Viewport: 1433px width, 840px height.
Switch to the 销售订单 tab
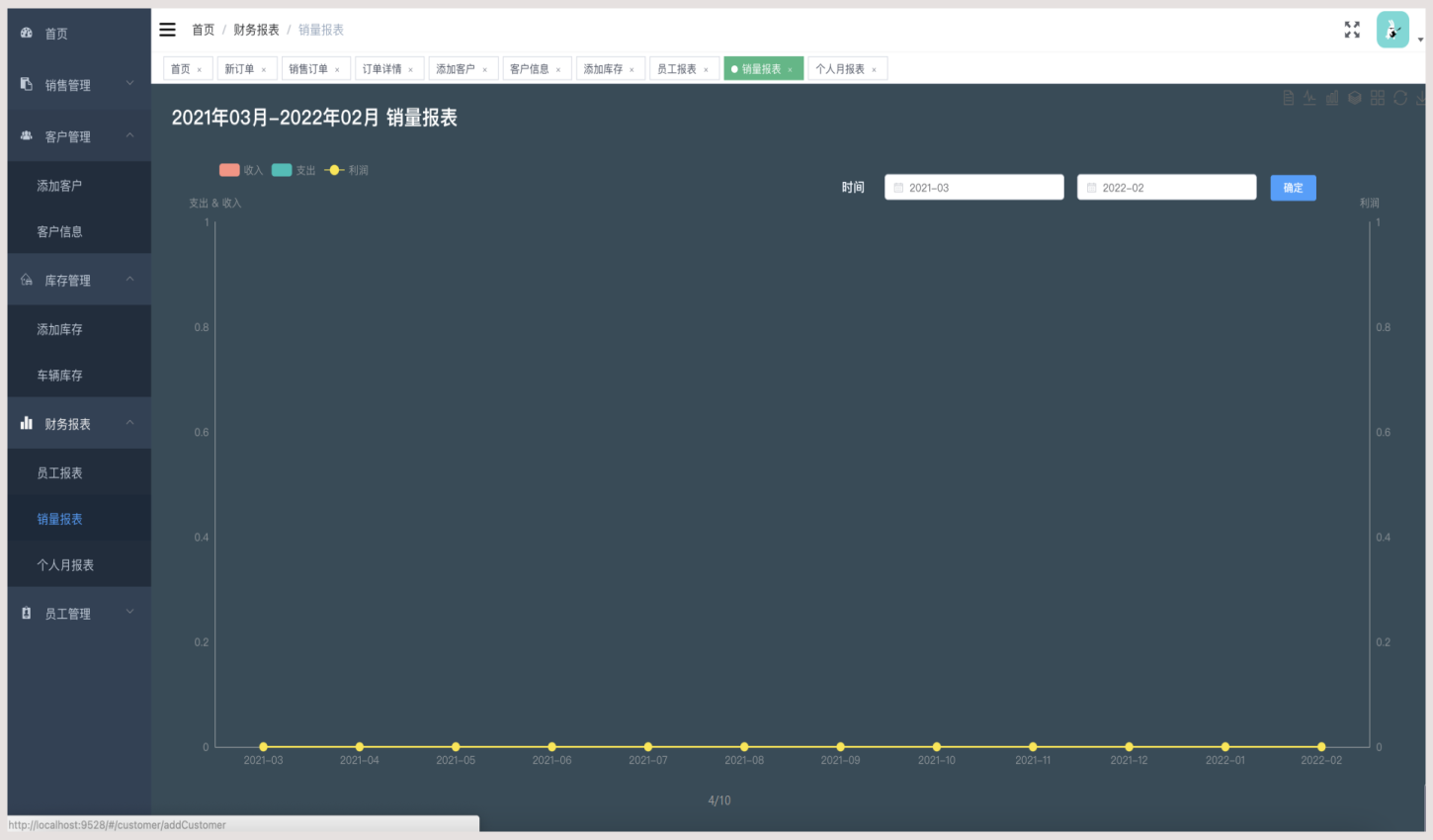[316, 68]
